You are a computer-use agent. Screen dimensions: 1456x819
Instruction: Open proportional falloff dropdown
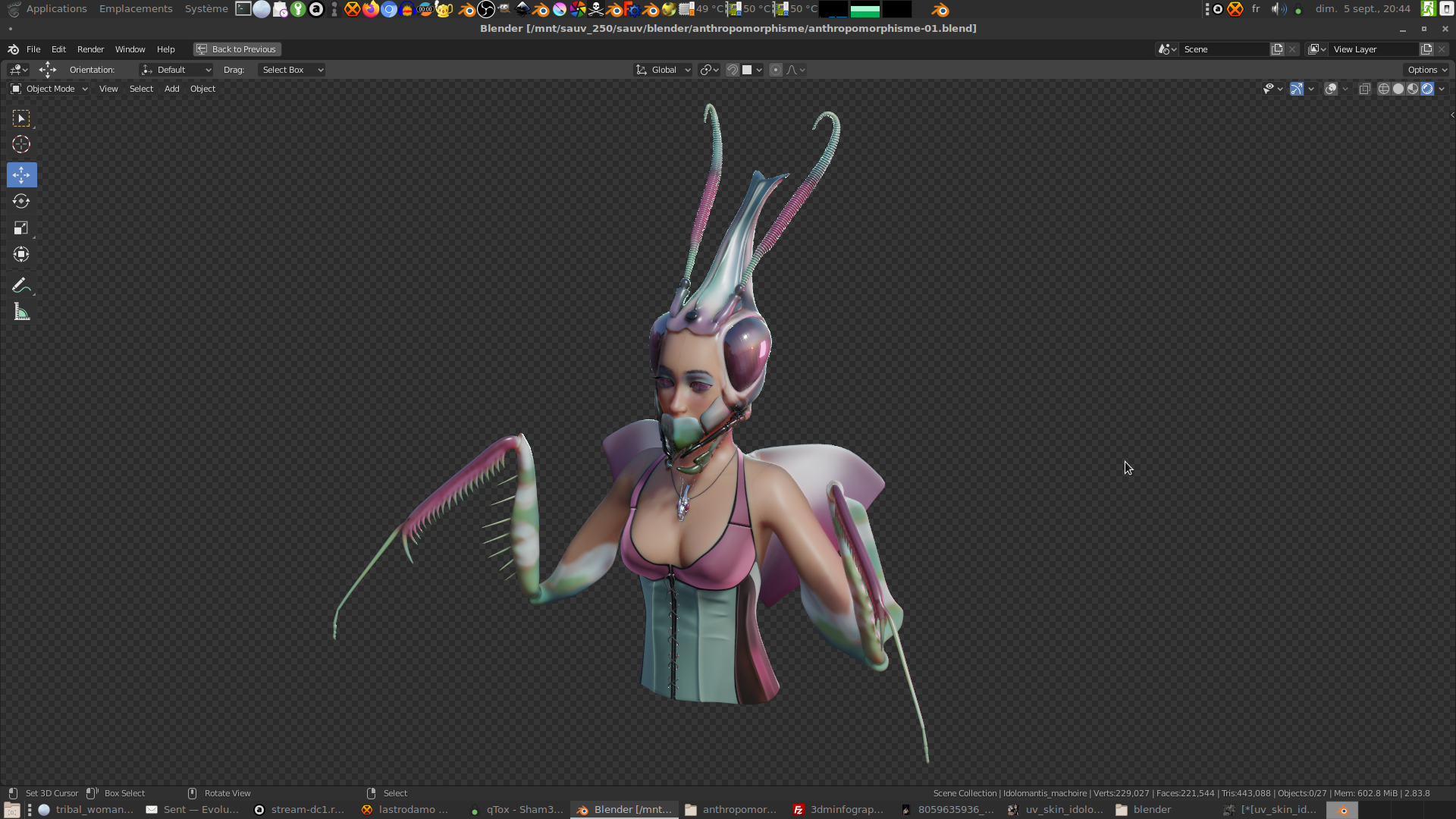tap(795, 70)
